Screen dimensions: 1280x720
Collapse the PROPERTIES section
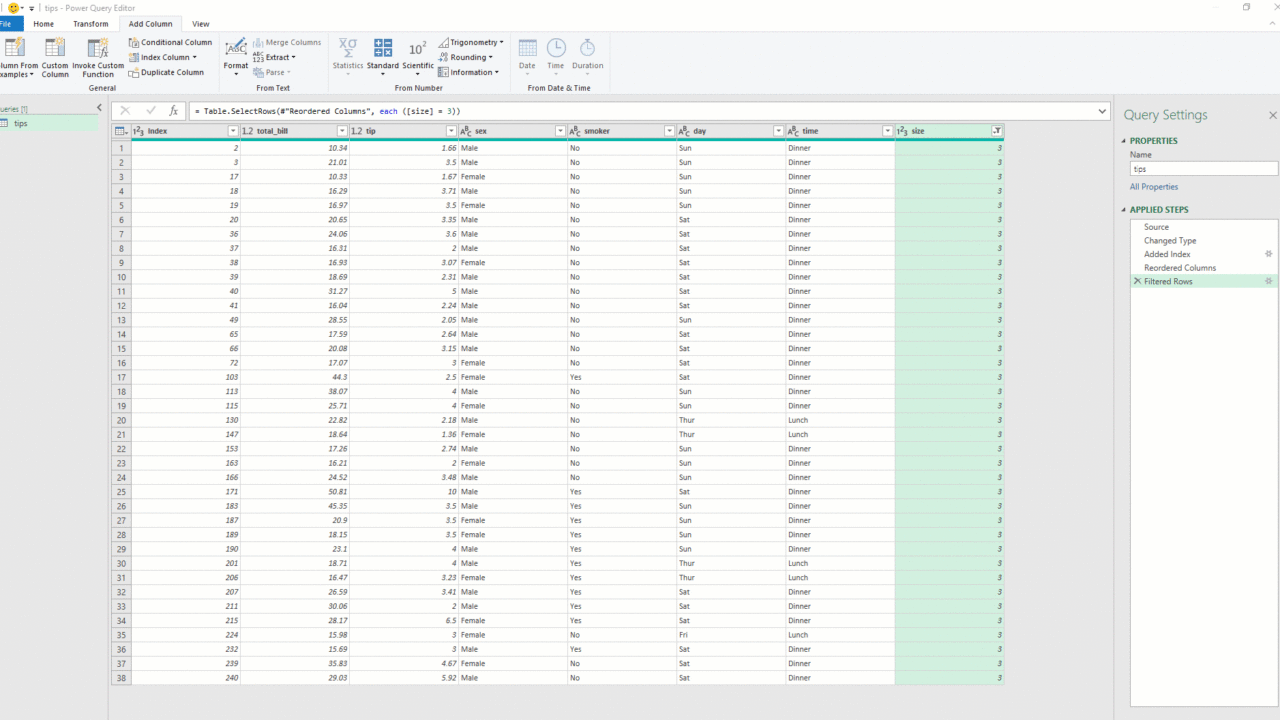click(1125, 141)
